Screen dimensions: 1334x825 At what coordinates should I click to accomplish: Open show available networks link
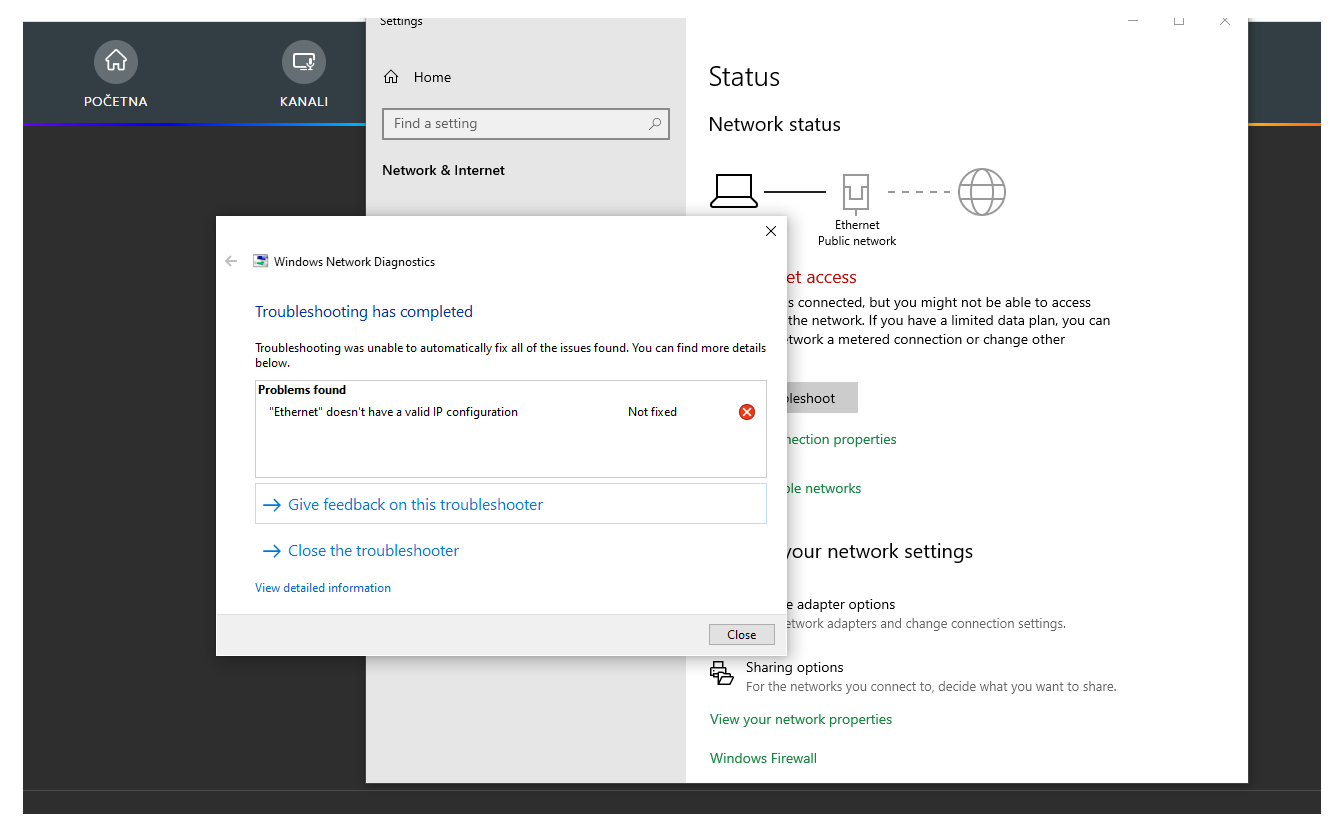(824, 488)
